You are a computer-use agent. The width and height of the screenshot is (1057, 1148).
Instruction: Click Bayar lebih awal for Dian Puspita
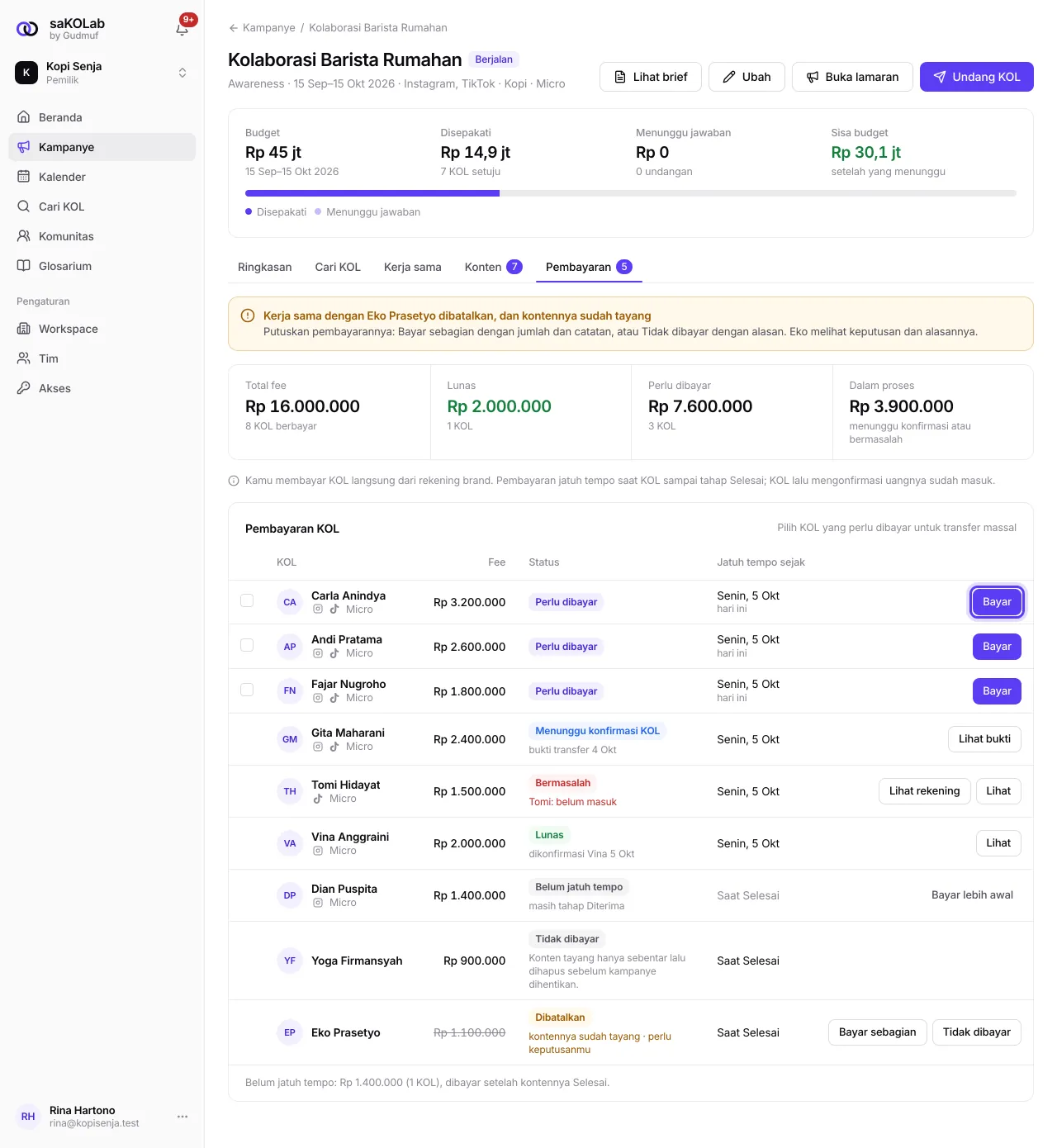(972, 895)
